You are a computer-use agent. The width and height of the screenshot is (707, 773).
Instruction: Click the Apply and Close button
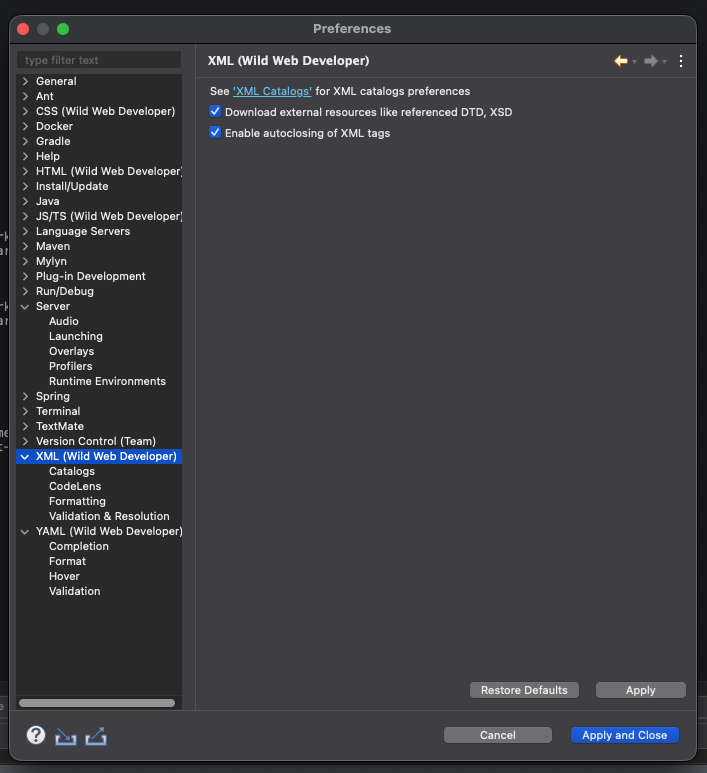(625, 735)
